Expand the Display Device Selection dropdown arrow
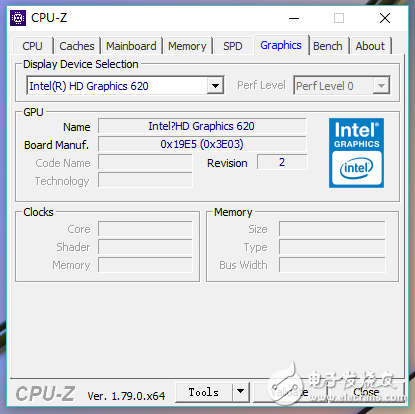 (x=215, y=86)
